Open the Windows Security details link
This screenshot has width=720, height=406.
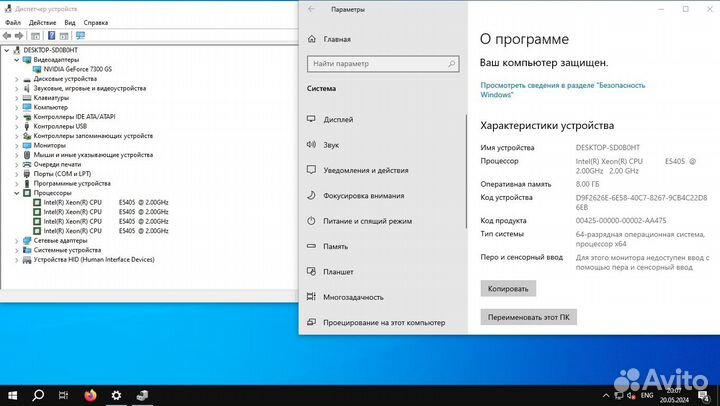click(562, 90)
